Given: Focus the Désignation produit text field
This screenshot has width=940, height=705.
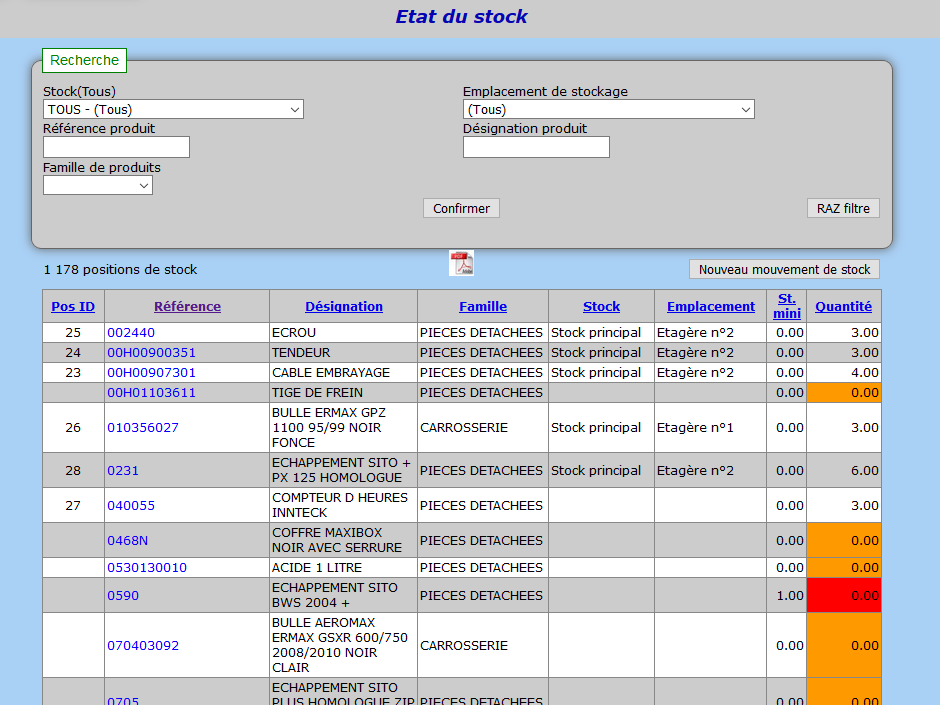Looking at the screenshot, I should tap(536, 148).
